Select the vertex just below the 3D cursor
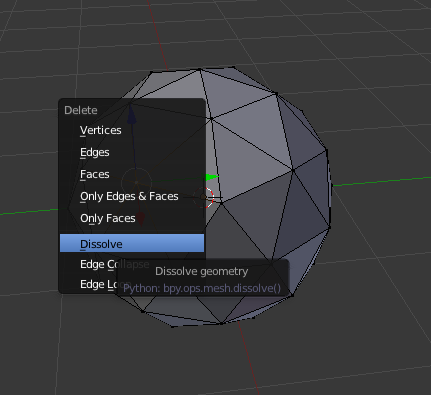Screen dimensions: 431x395 (x=221, y=203)
